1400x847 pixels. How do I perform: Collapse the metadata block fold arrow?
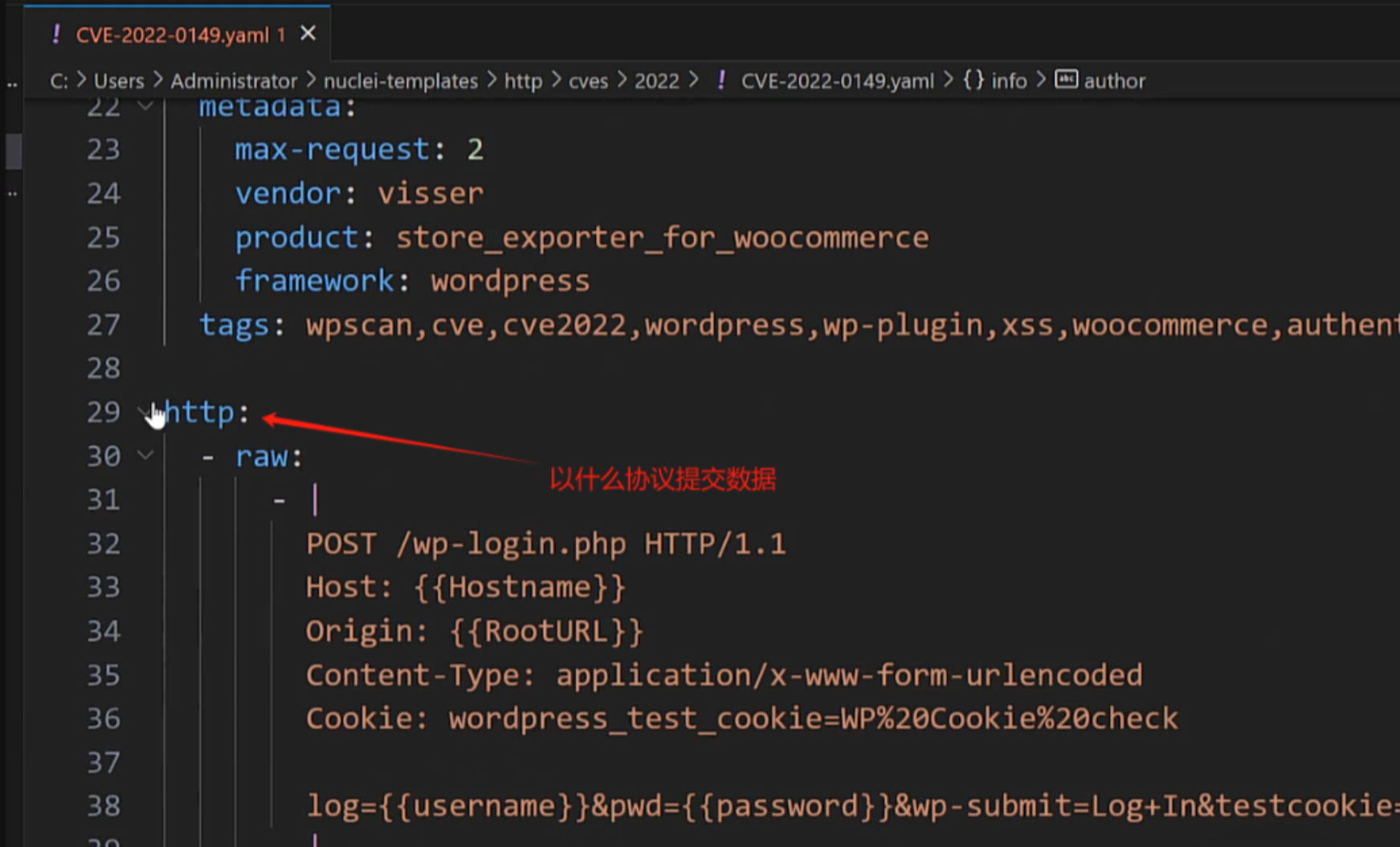tap(145, 106)
